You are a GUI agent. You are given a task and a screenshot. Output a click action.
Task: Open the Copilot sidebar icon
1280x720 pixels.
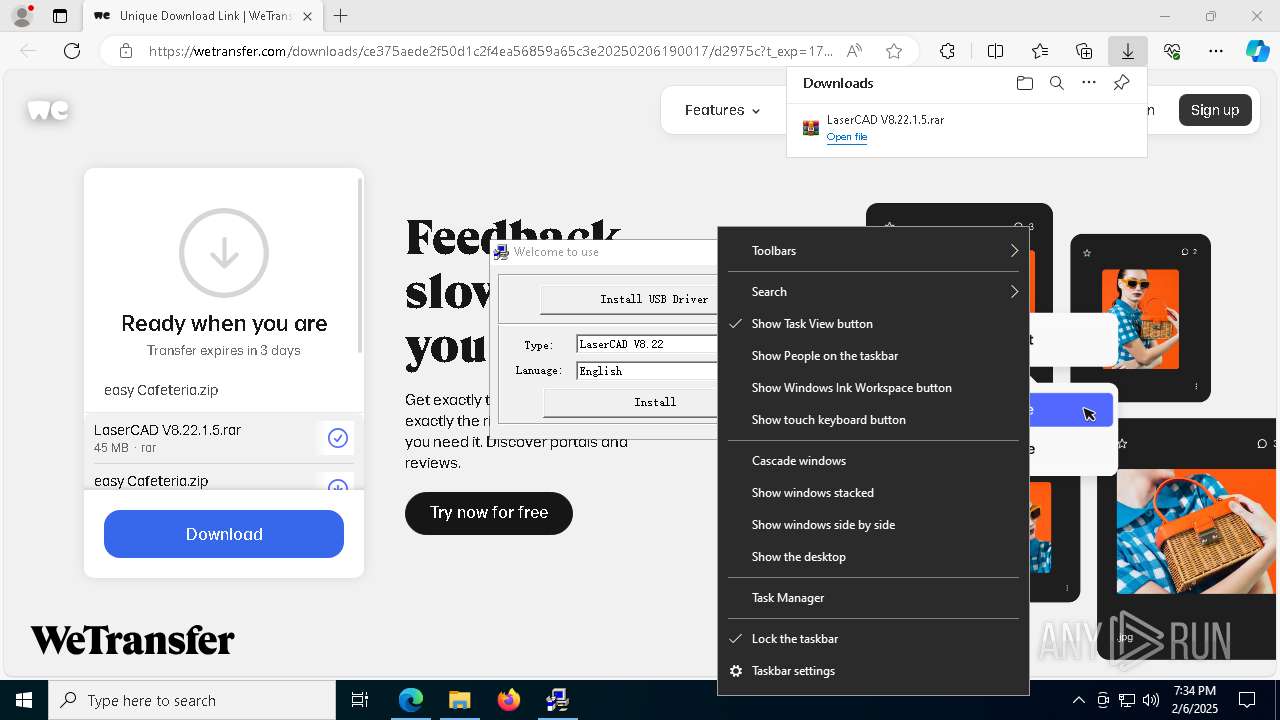pyautogui.click(x=1257, y=51)
